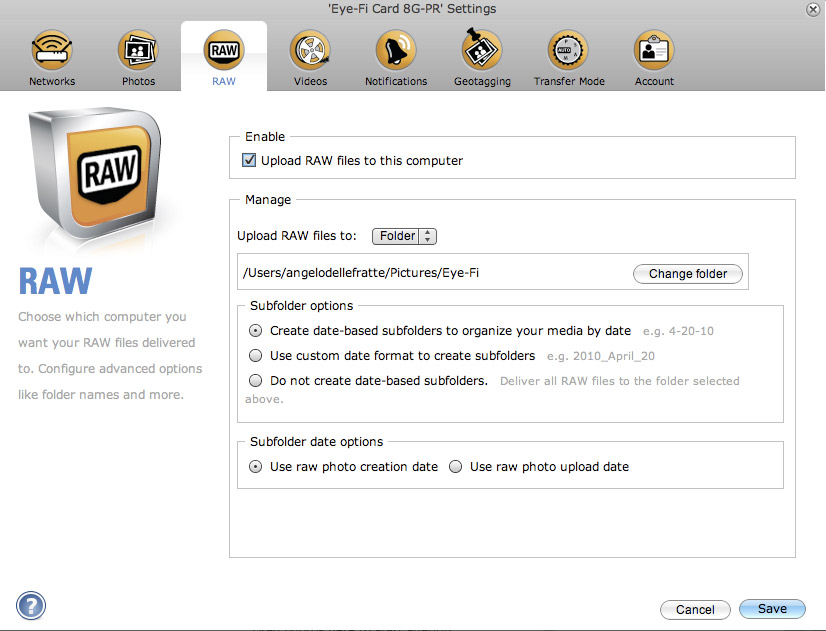Choose Use raw photo upload date
The width and height of the screenshot is (826, 631).
click(x=456, y=467)
